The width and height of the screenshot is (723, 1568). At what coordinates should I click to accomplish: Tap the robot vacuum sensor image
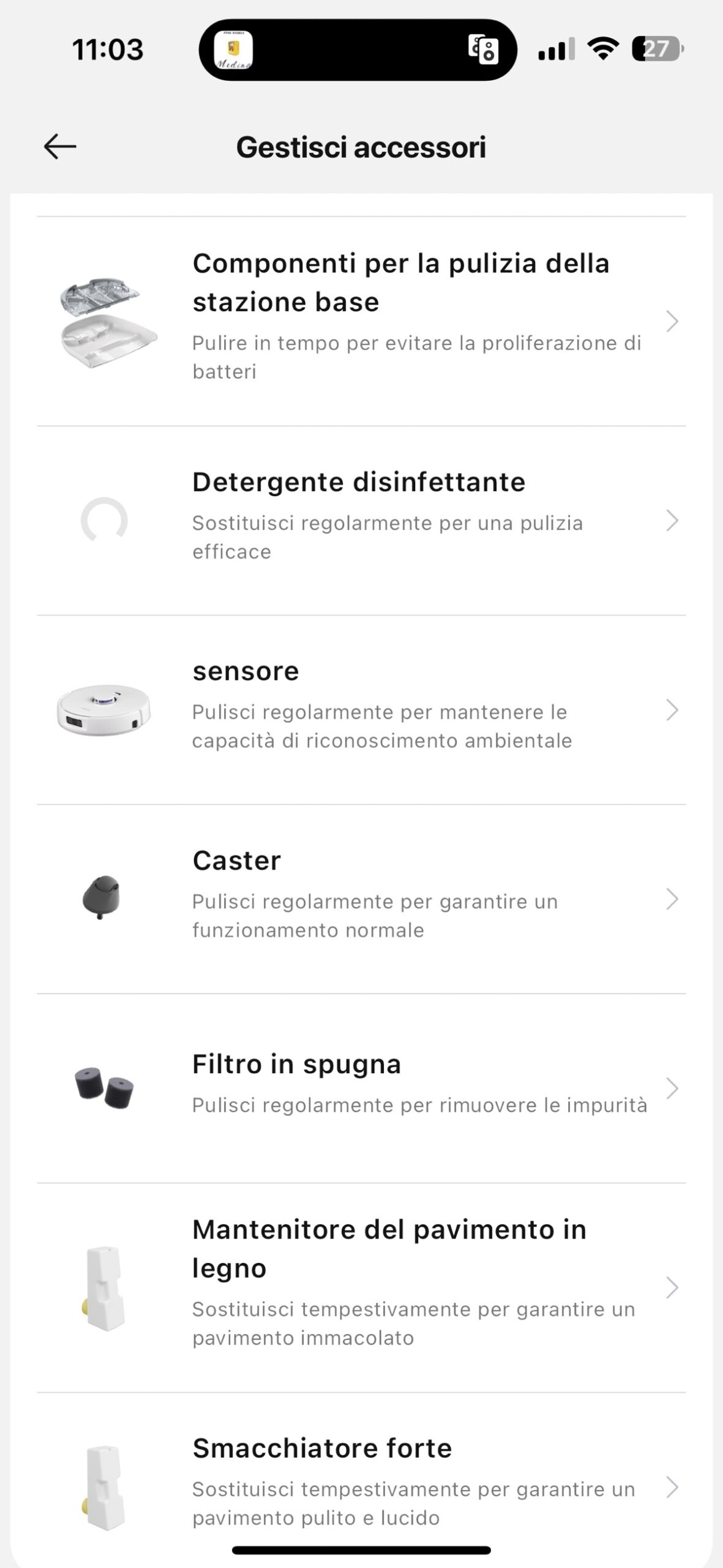[x=104, y=709]
